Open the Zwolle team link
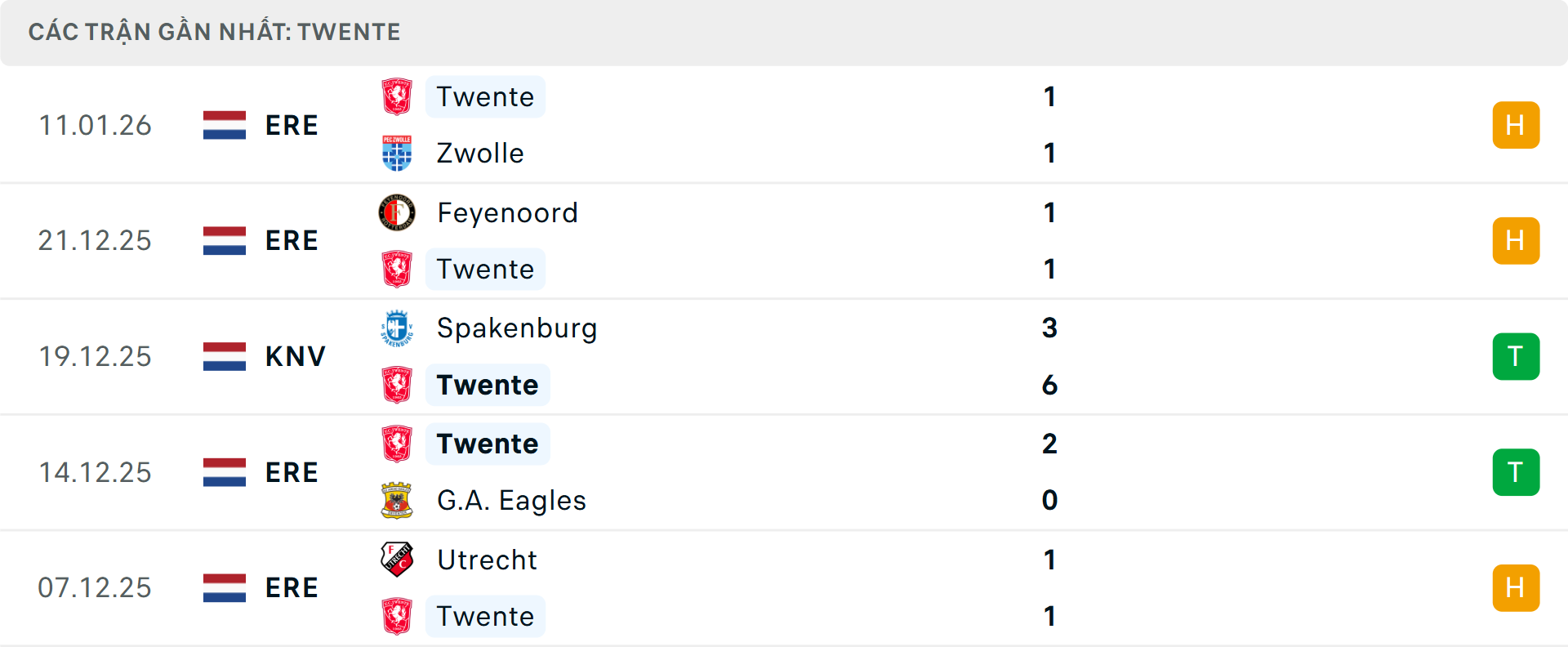Image resolution: width=1568 pixels, height=647 pixels. [x=480, y=154]
